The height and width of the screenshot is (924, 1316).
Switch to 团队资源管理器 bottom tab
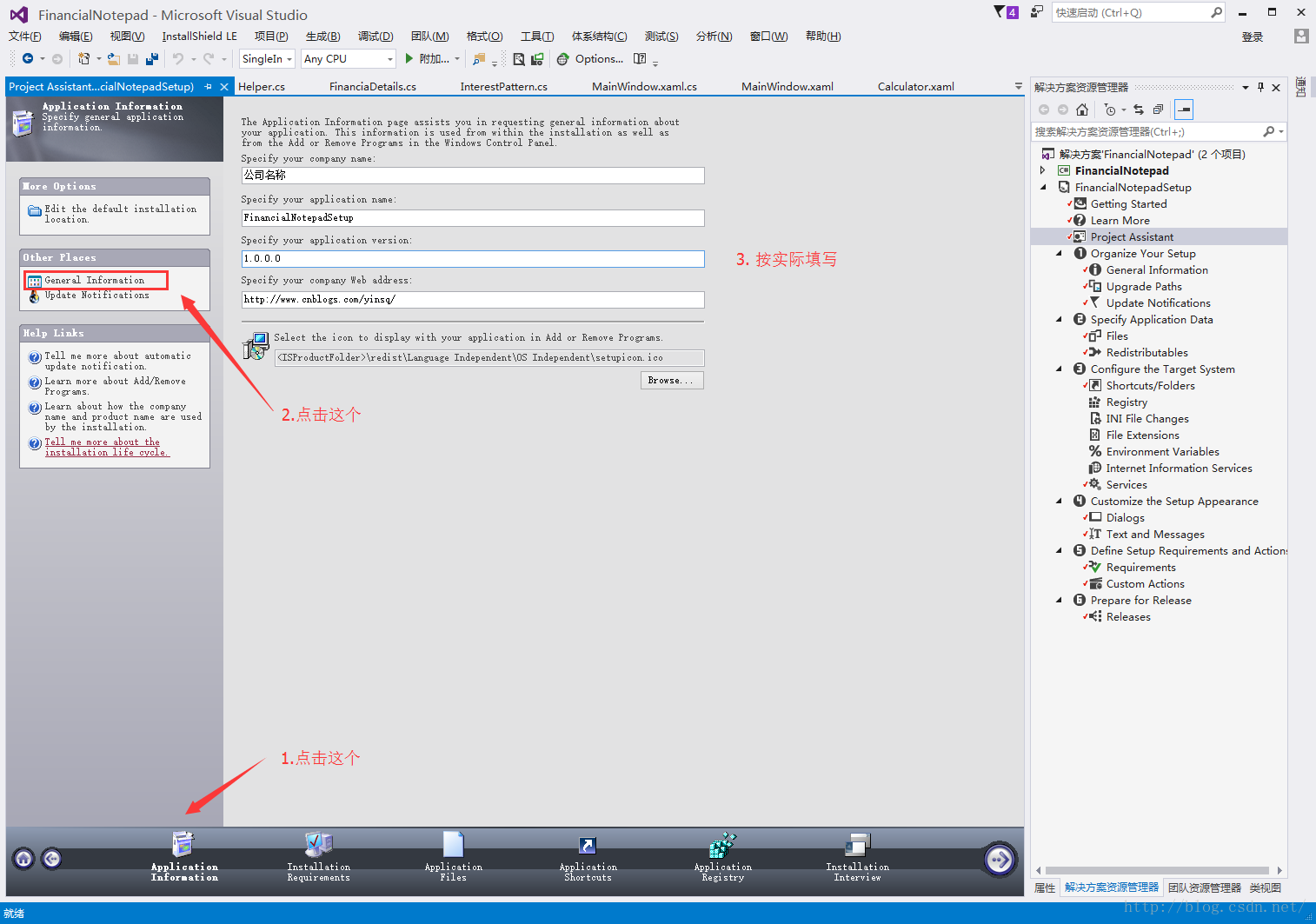(x=1204, y=887)
